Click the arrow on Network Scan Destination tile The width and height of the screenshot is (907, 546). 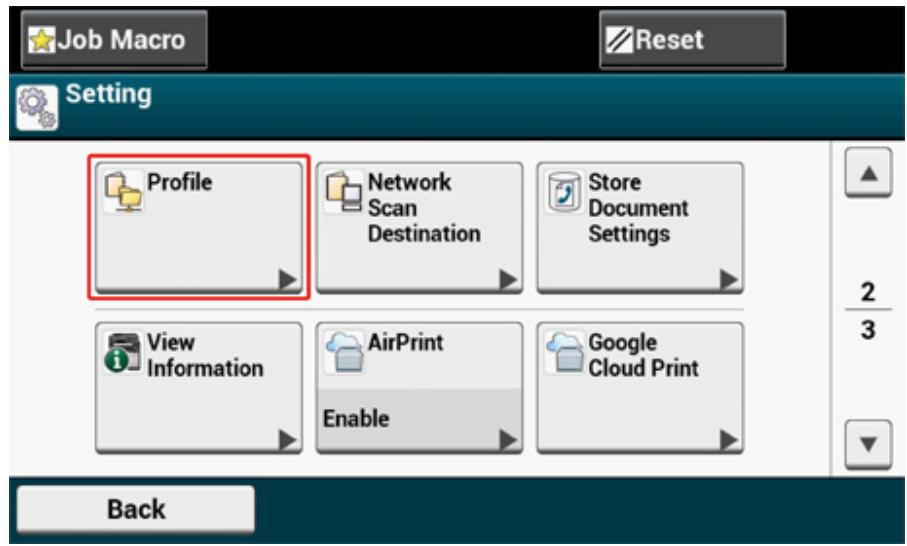tap(508, 279)
